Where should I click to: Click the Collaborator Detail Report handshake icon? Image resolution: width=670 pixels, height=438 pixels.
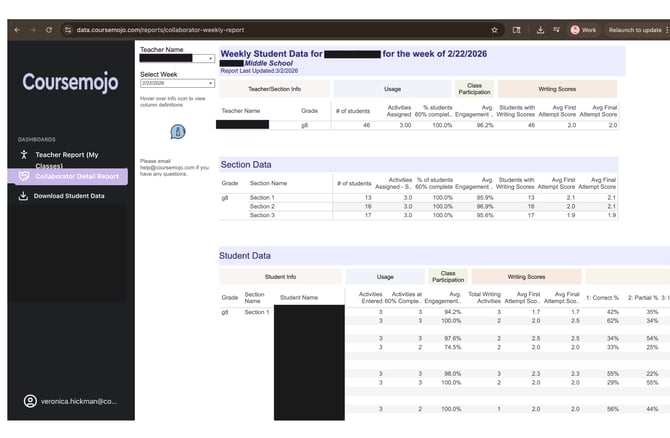coord(24,176)
